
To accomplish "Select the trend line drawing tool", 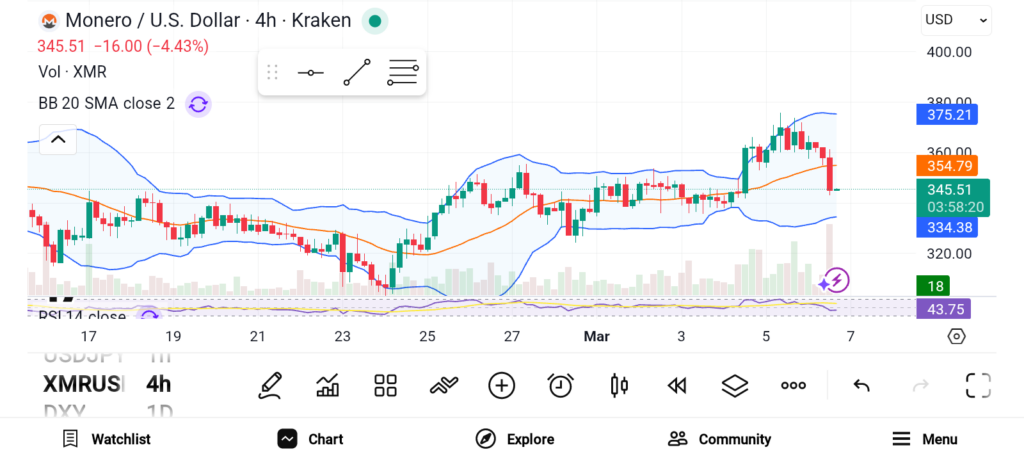I will coord(356,73).
